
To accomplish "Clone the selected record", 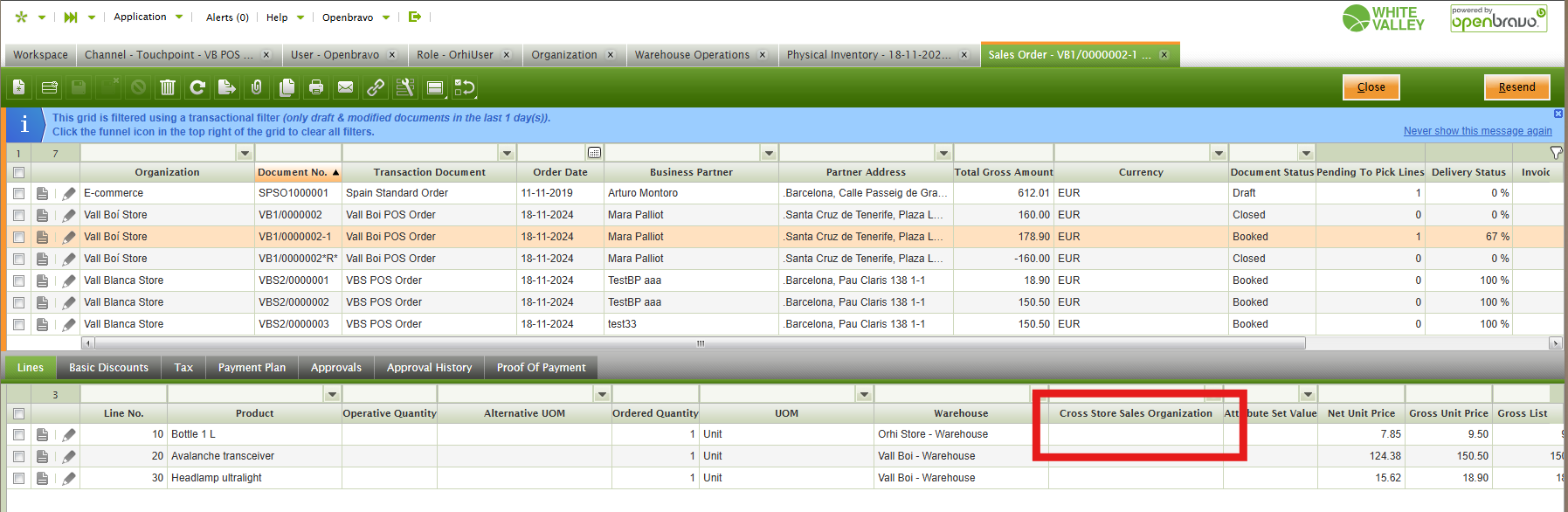I will (287, 87).
